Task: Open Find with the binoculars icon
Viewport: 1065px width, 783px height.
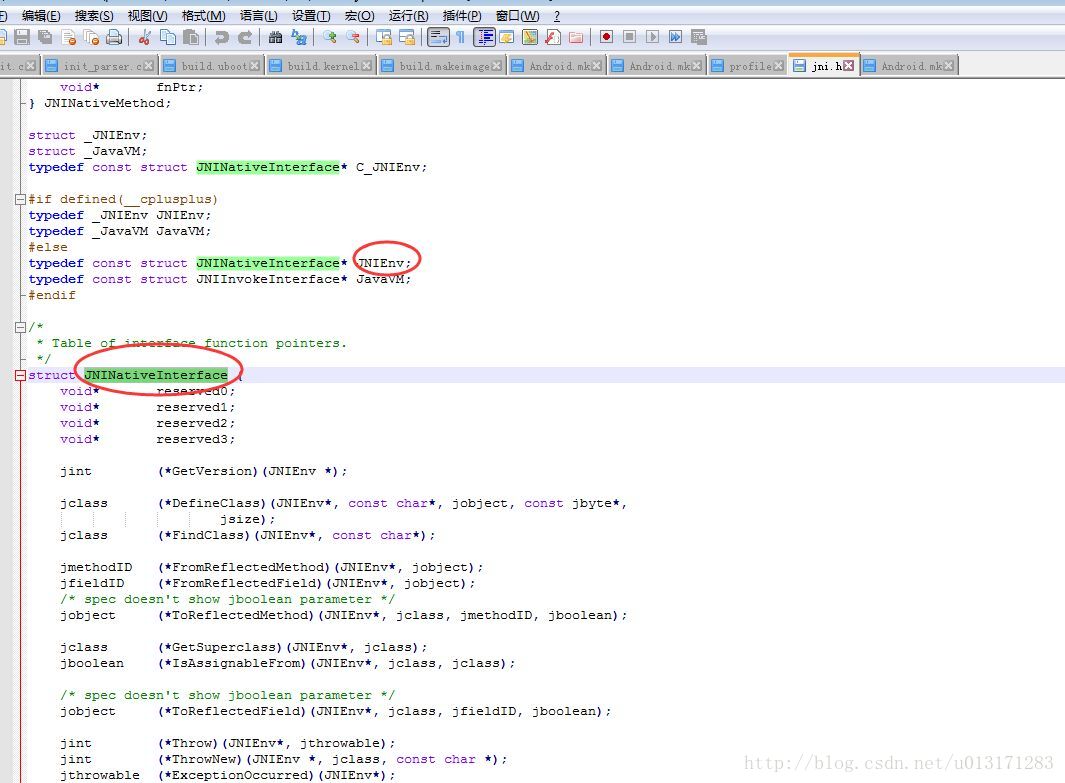Action: click(275, 37)
